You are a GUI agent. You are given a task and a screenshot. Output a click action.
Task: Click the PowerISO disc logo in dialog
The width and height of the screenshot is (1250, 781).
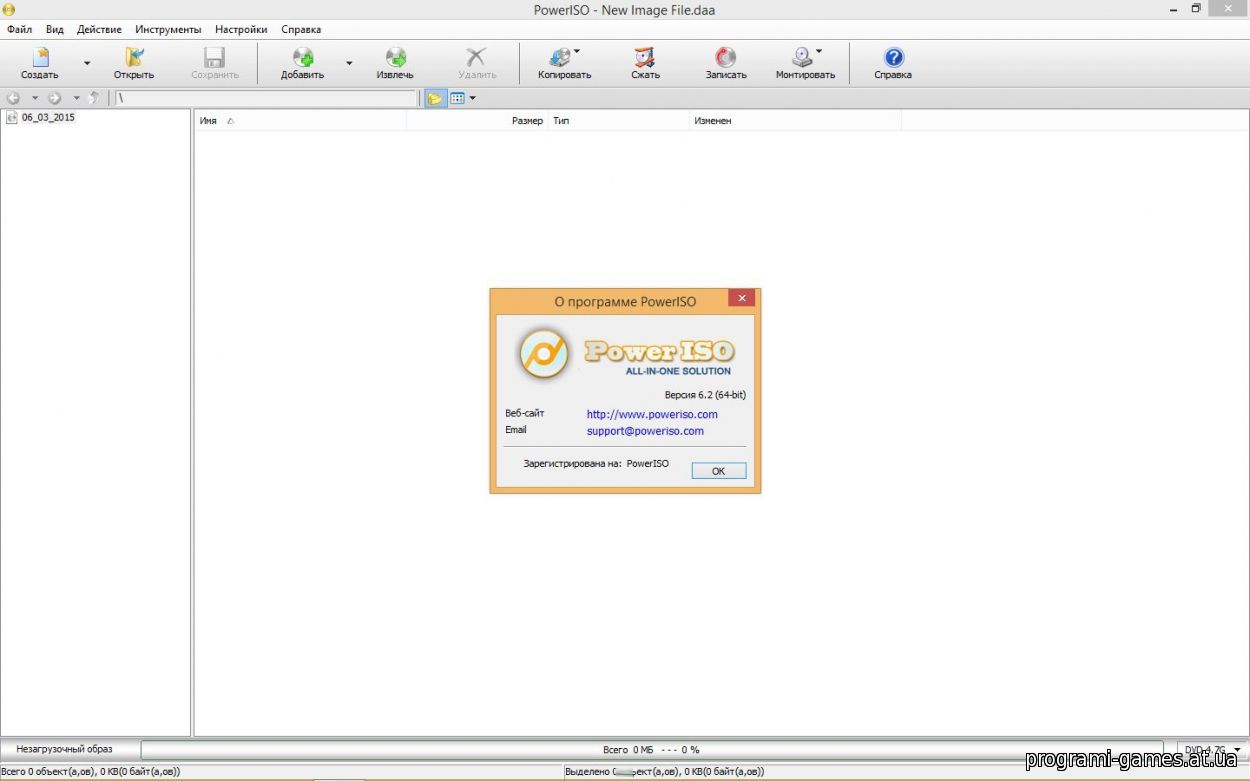click(x=545, y=353)
